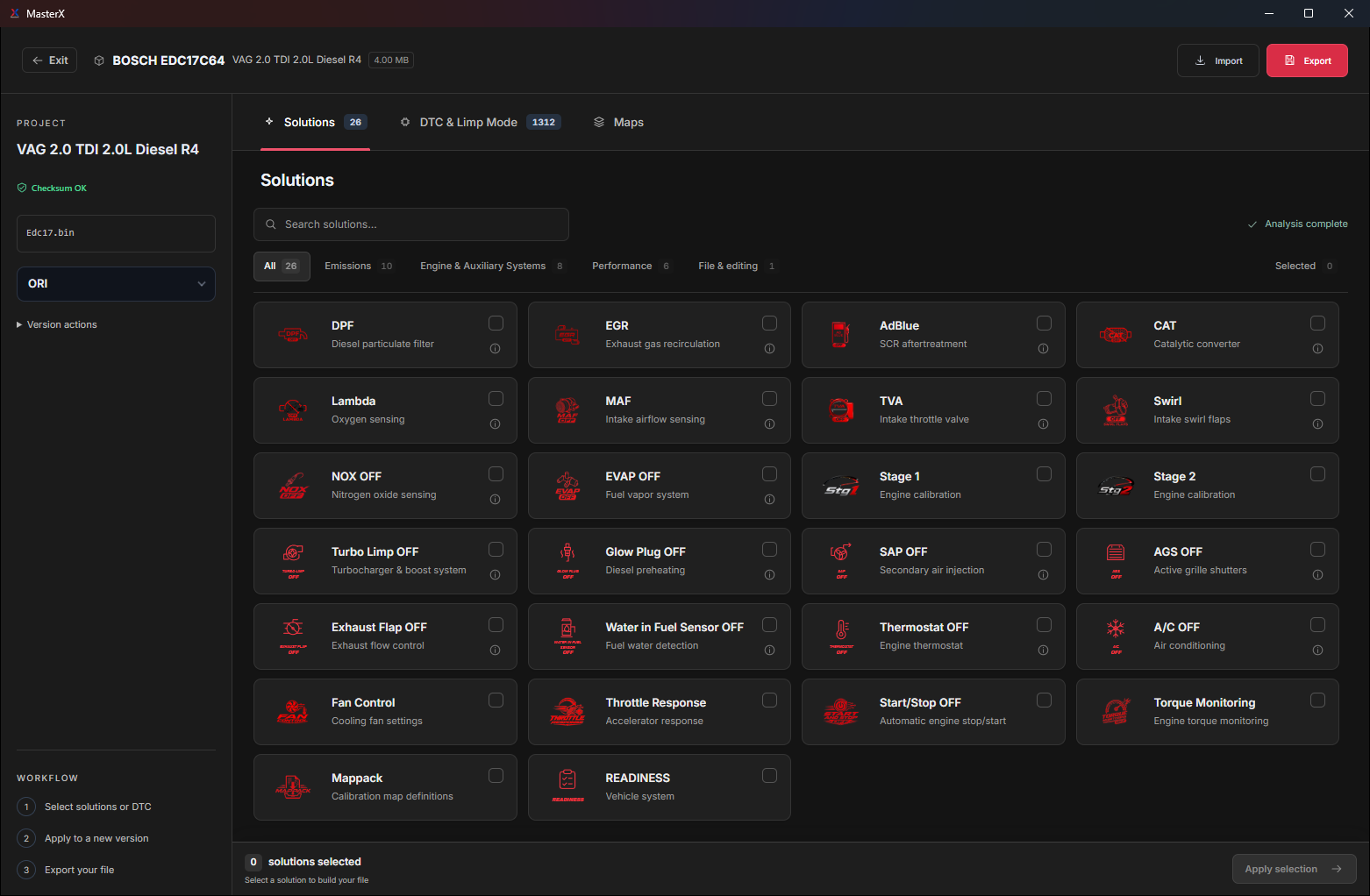Click workflow step Export your file

(x=66, y=870)
